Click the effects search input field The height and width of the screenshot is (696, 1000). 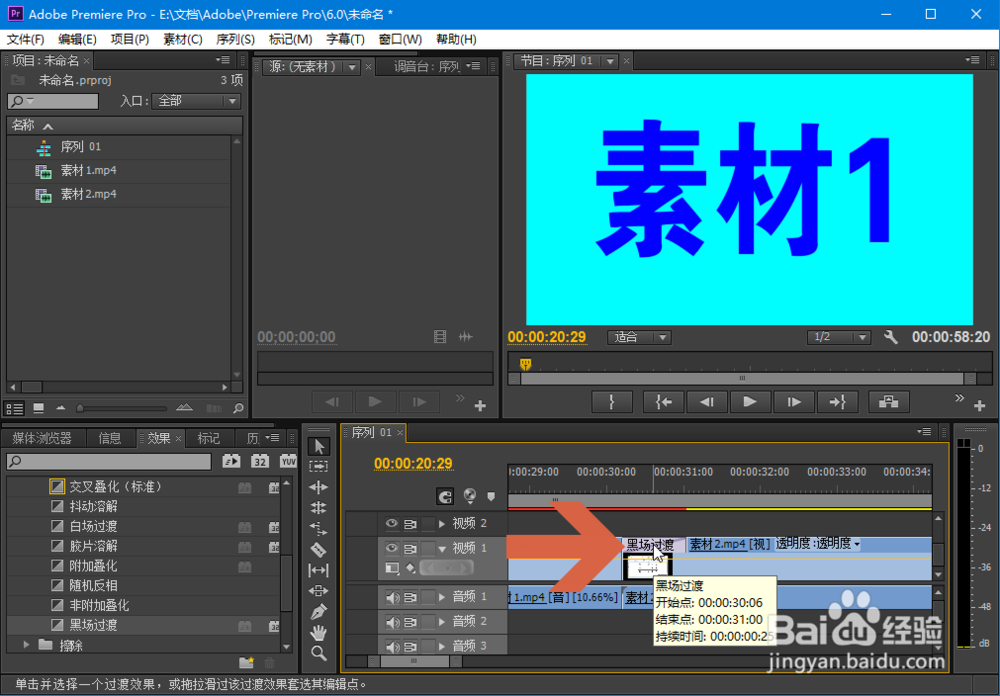(109, 461)
